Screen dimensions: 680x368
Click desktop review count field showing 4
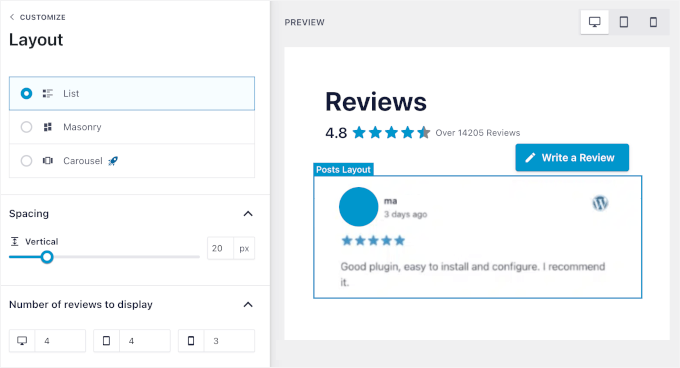(x=60, y=341)
